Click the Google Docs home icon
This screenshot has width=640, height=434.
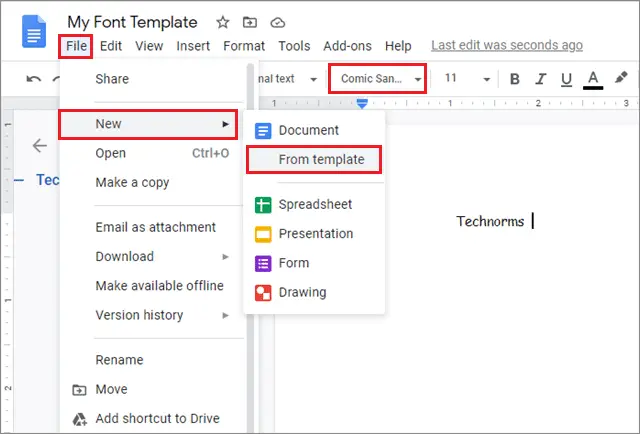[34, 31]
